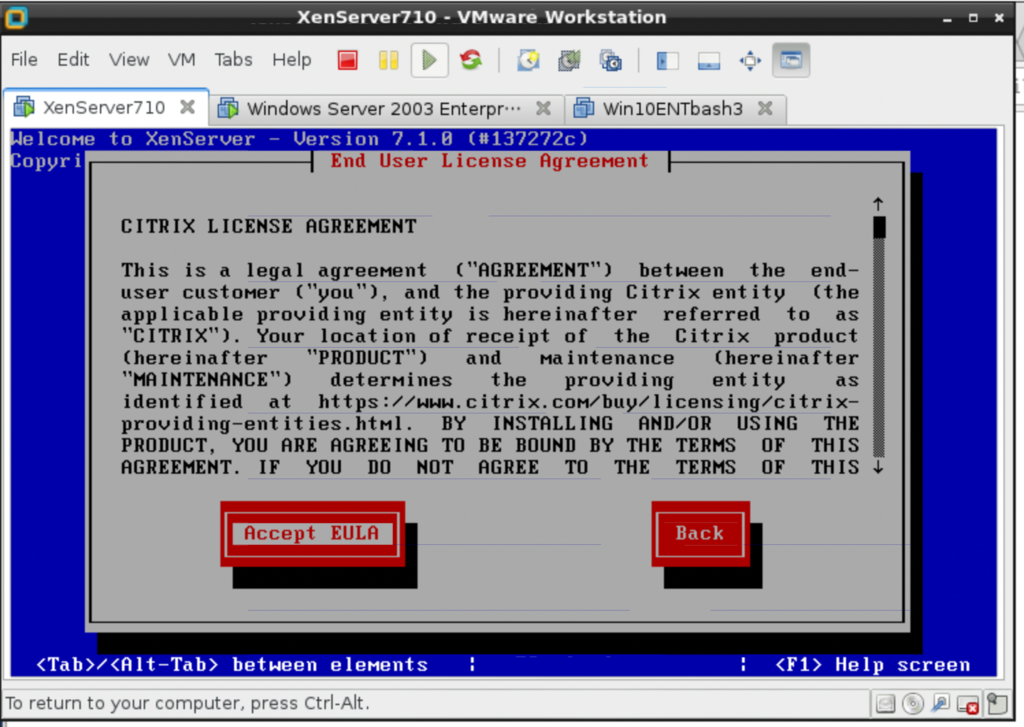Switch to the Win10ENTbash3 tab
The width and height of the screenshot is (1024, 727).
pyautogui.click(x=677, y=108)
